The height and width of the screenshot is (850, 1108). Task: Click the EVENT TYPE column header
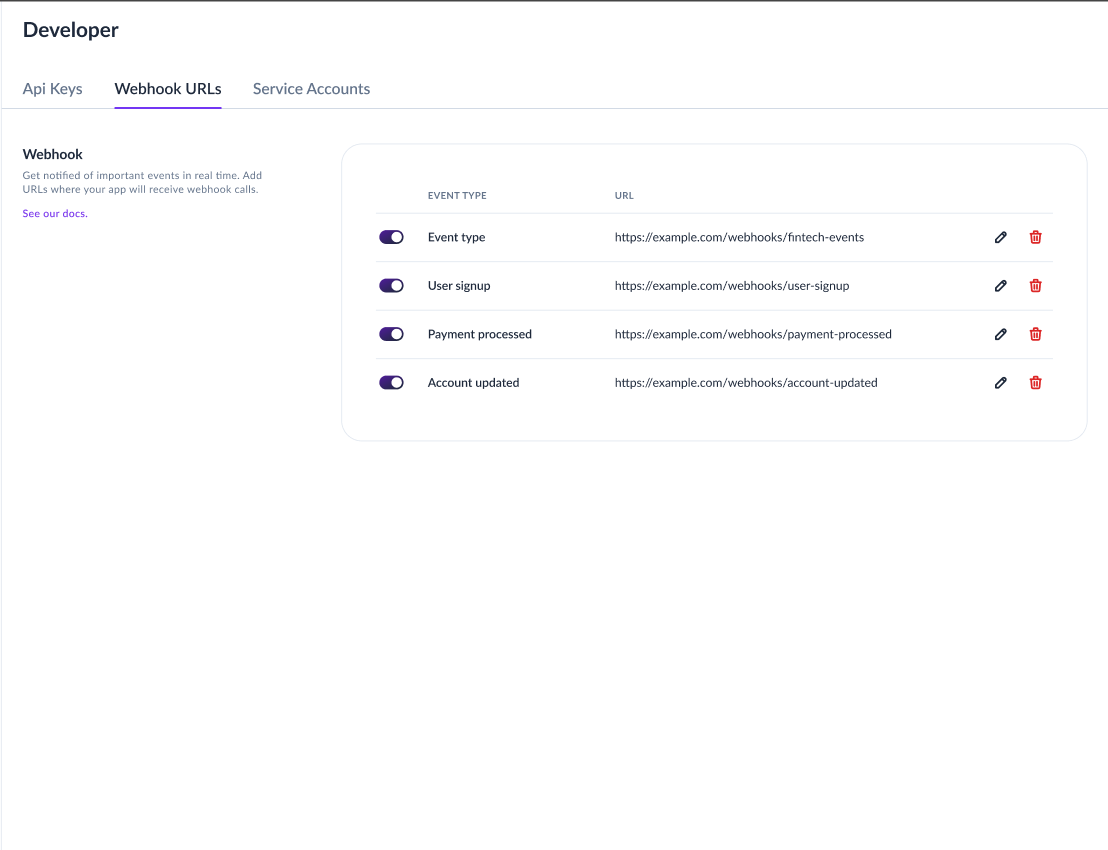pyautogui.click(x=457, y=195)
